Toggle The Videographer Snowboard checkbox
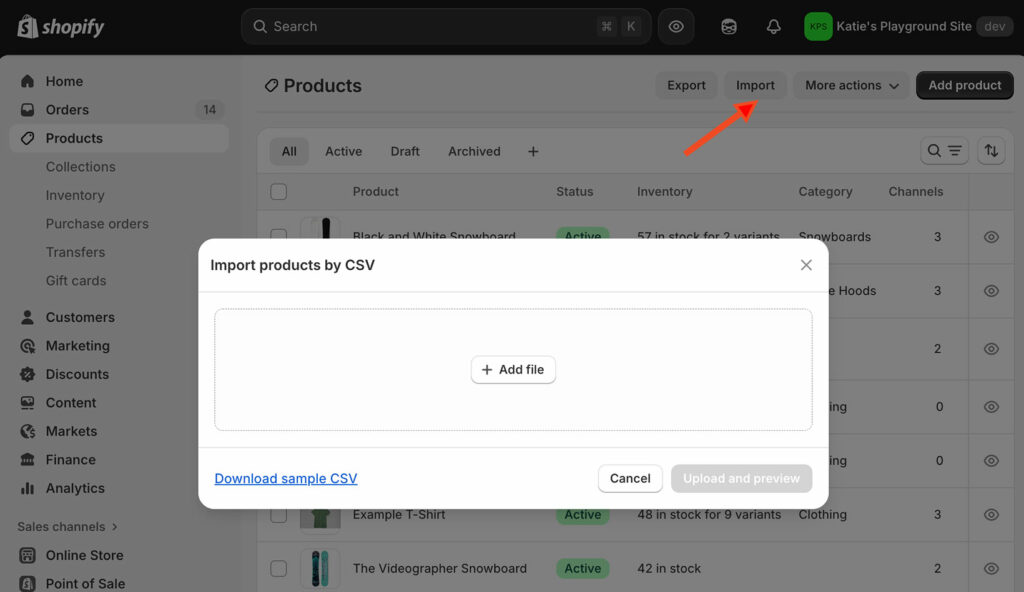This screenshot has height=592, width=1024. point(279,568)
